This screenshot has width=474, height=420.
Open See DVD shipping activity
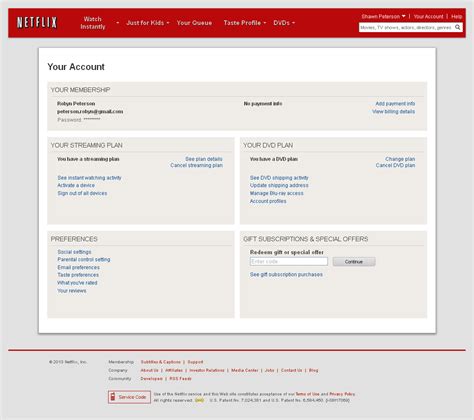[279, 178]
